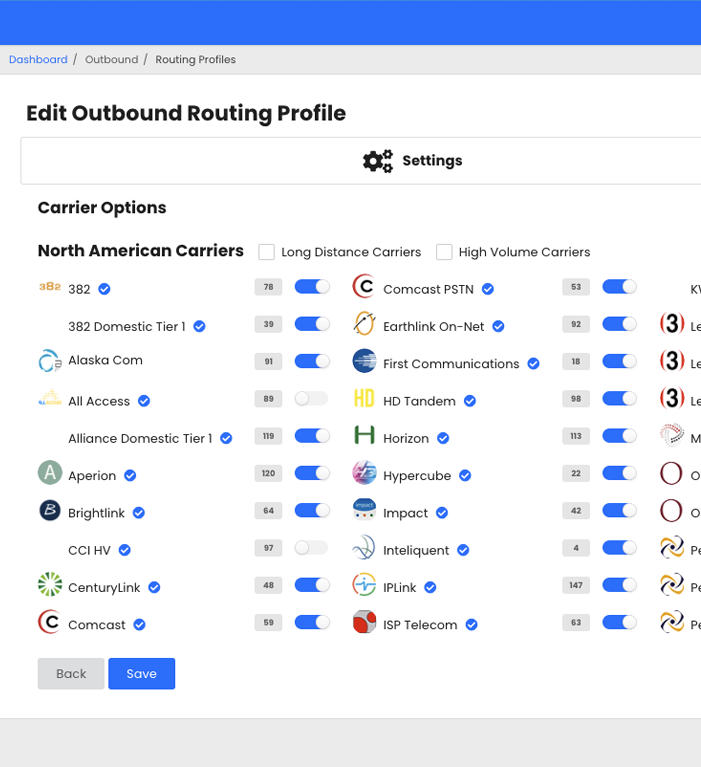
Task: Click the Back button
Action: coord(71,674)
